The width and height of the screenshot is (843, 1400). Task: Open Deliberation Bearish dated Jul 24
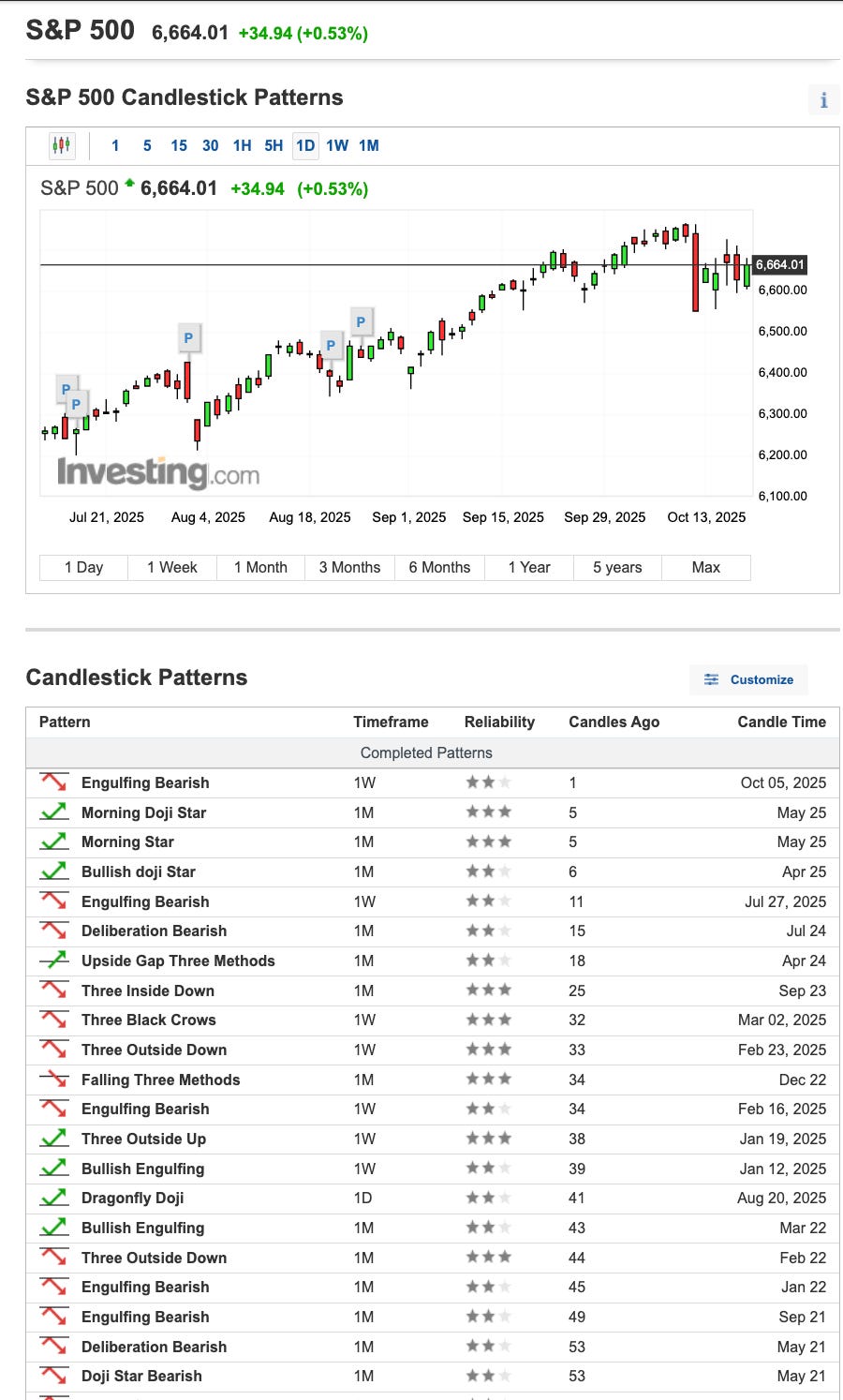click(154, 931)
